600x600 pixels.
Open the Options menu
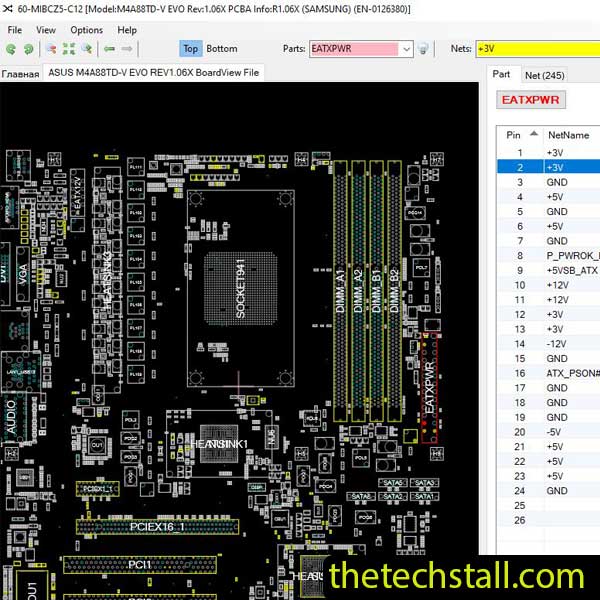(x=86, y=30)
